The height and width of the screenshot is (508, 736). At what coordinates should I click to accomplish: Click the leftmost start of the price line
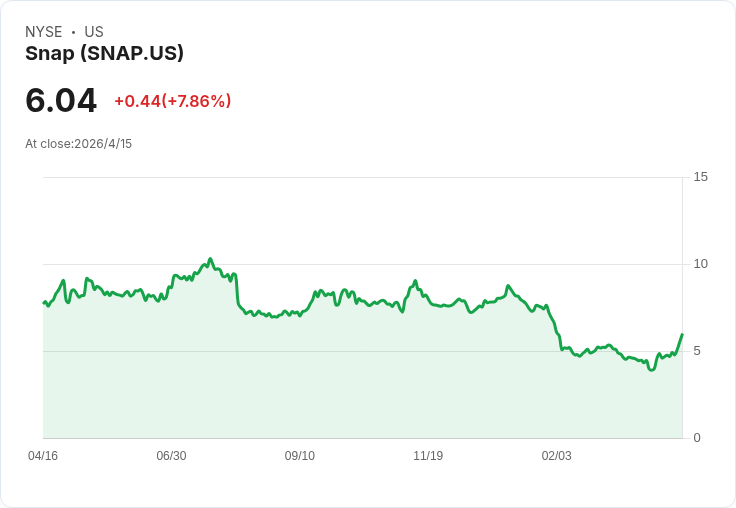coord(44,302)
